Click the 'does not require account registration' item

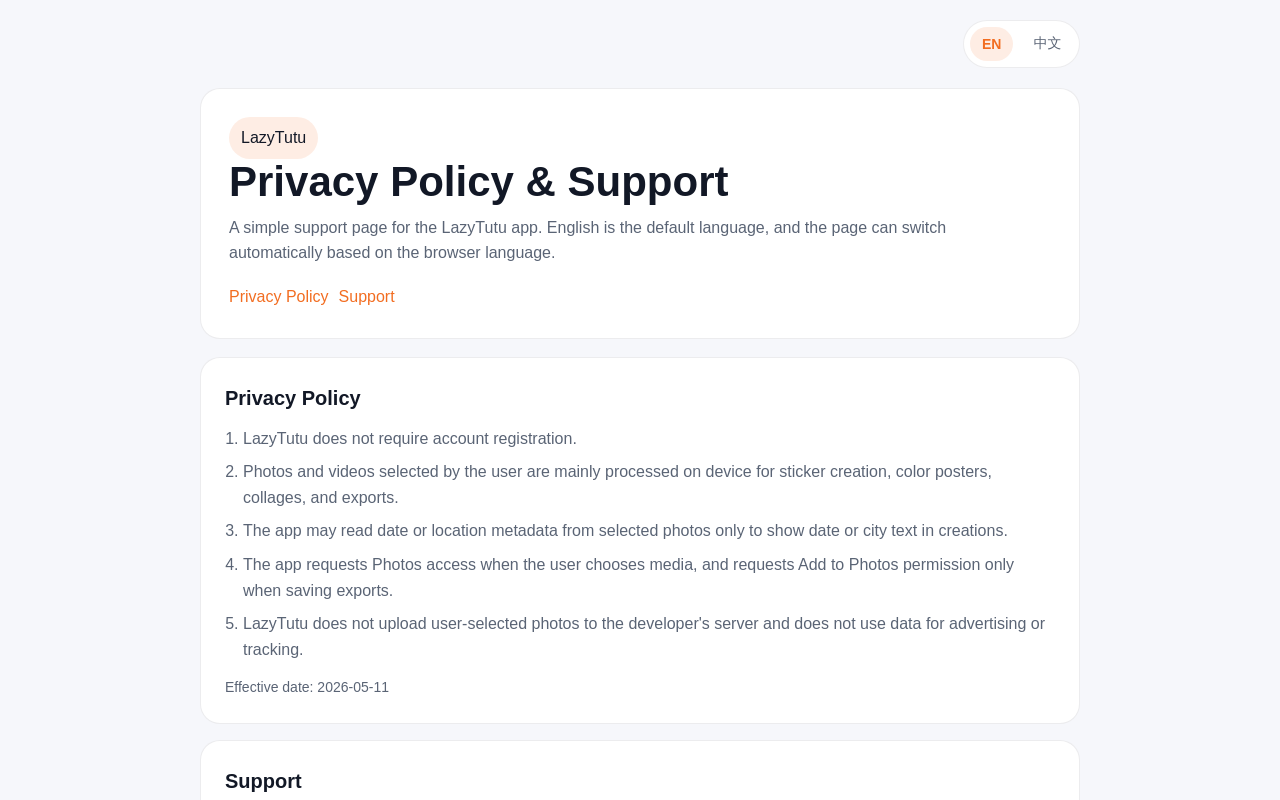pyautogui.click(x=410, y=439)
